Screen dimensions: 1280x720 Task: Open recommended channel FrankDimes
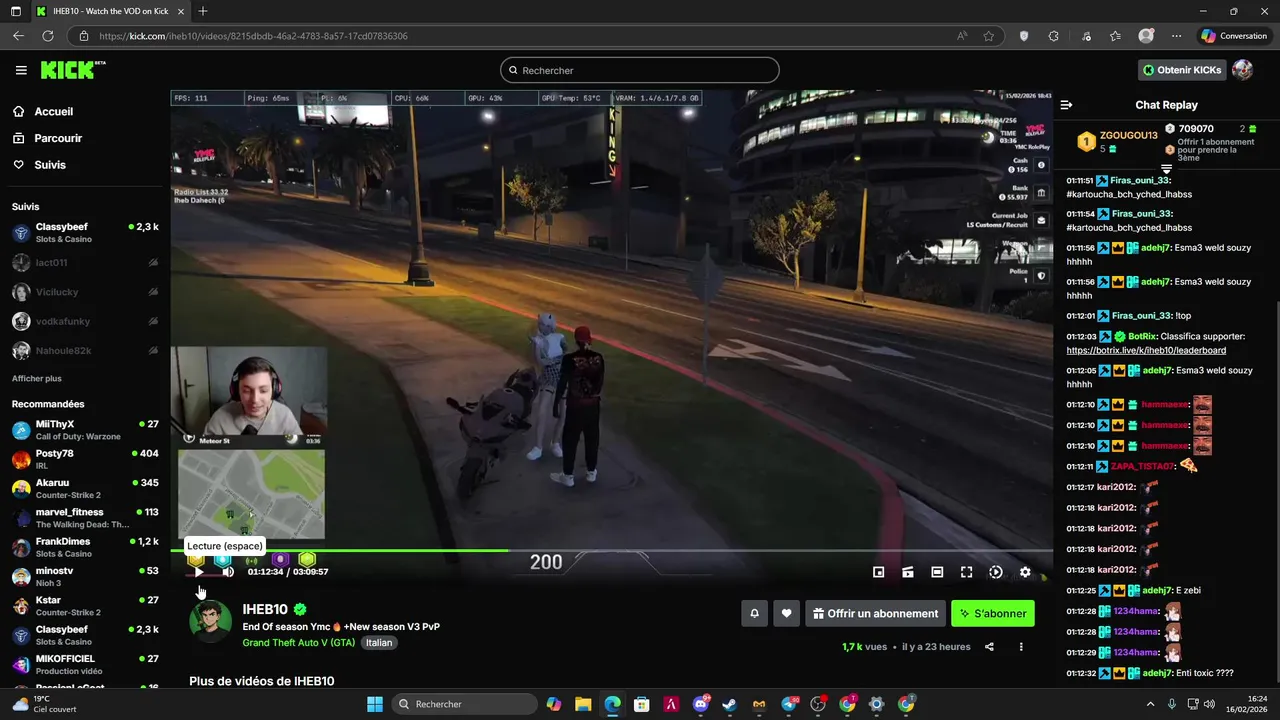pos(85,547)
